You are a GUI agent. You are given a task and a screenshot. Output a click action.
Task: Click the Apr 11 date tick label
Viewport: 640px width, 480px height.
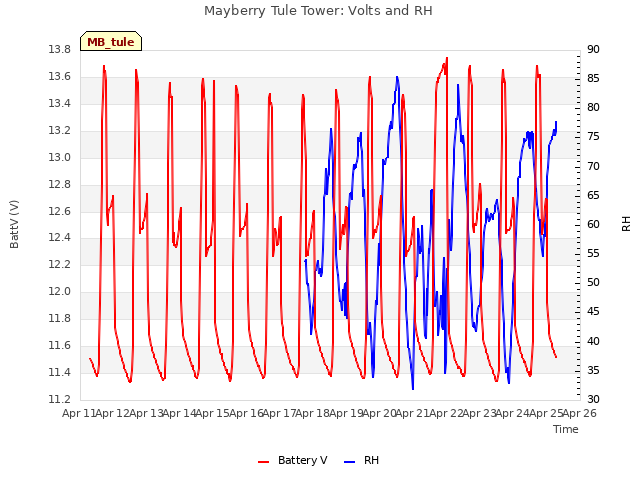[x=80, y=413]
